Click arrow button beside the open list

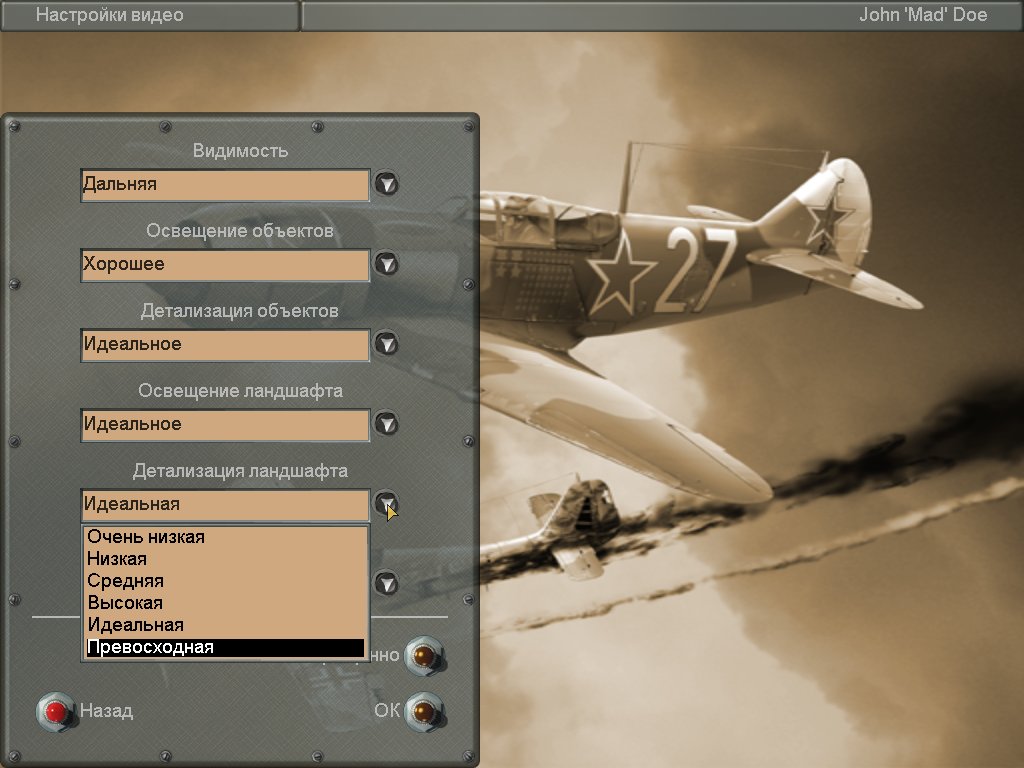(x=386, y=583)
